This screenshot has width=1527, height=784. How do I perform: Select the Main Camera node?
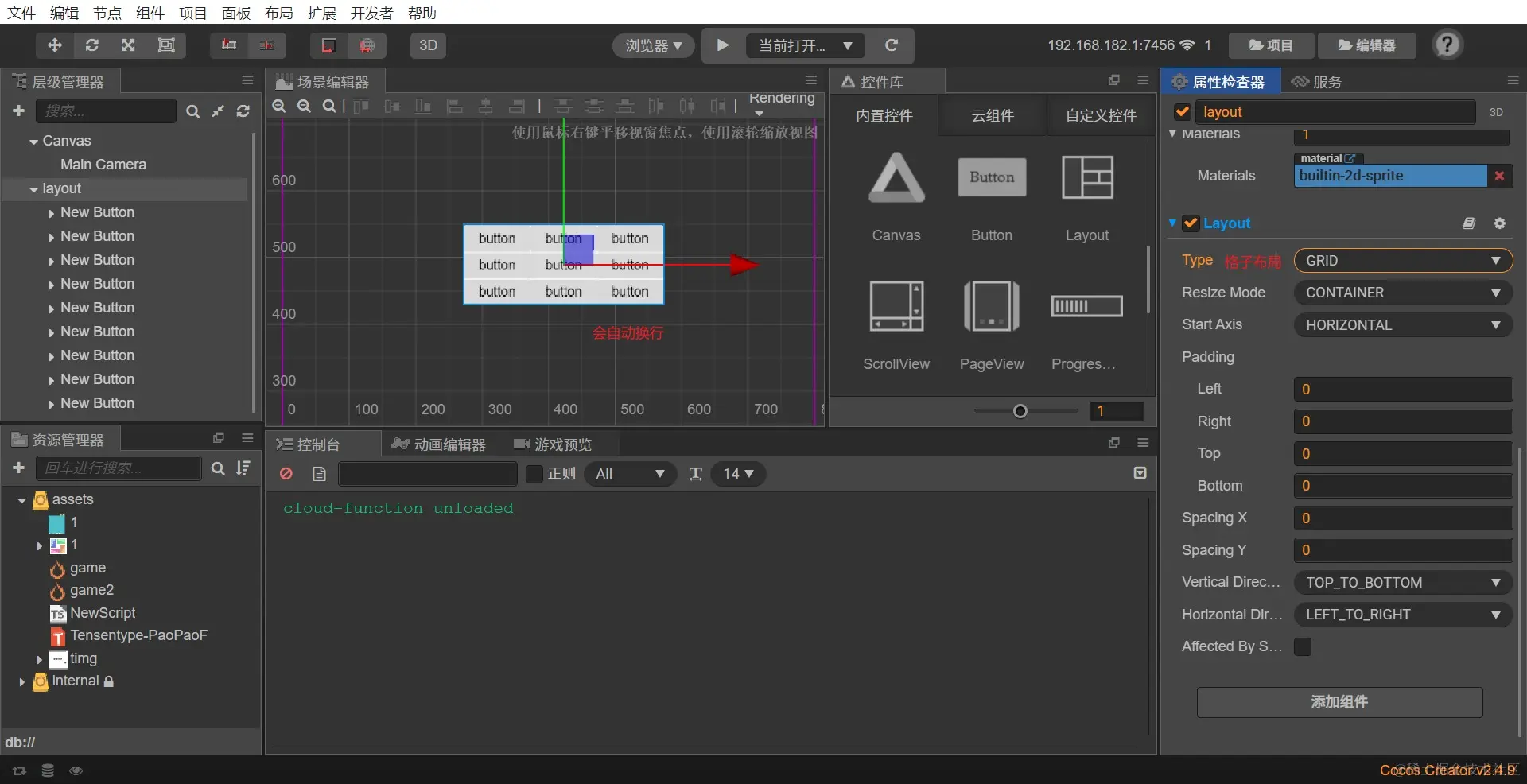point(103,165)
